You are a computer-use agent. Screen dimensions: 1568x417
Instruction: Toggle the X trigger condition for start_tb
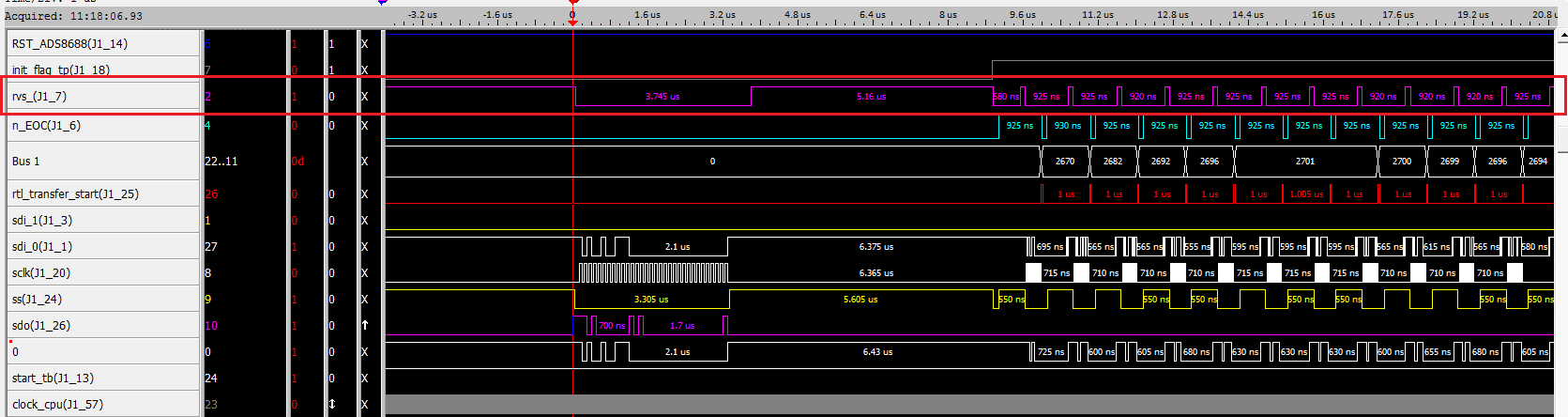click(364, 378)
